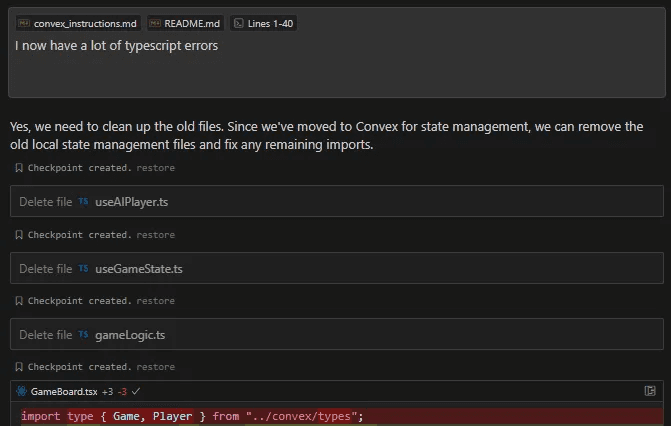Click the applied checkmark on GameBoard.tsx
Screen dimensions: 671x426
coord(136,391)
